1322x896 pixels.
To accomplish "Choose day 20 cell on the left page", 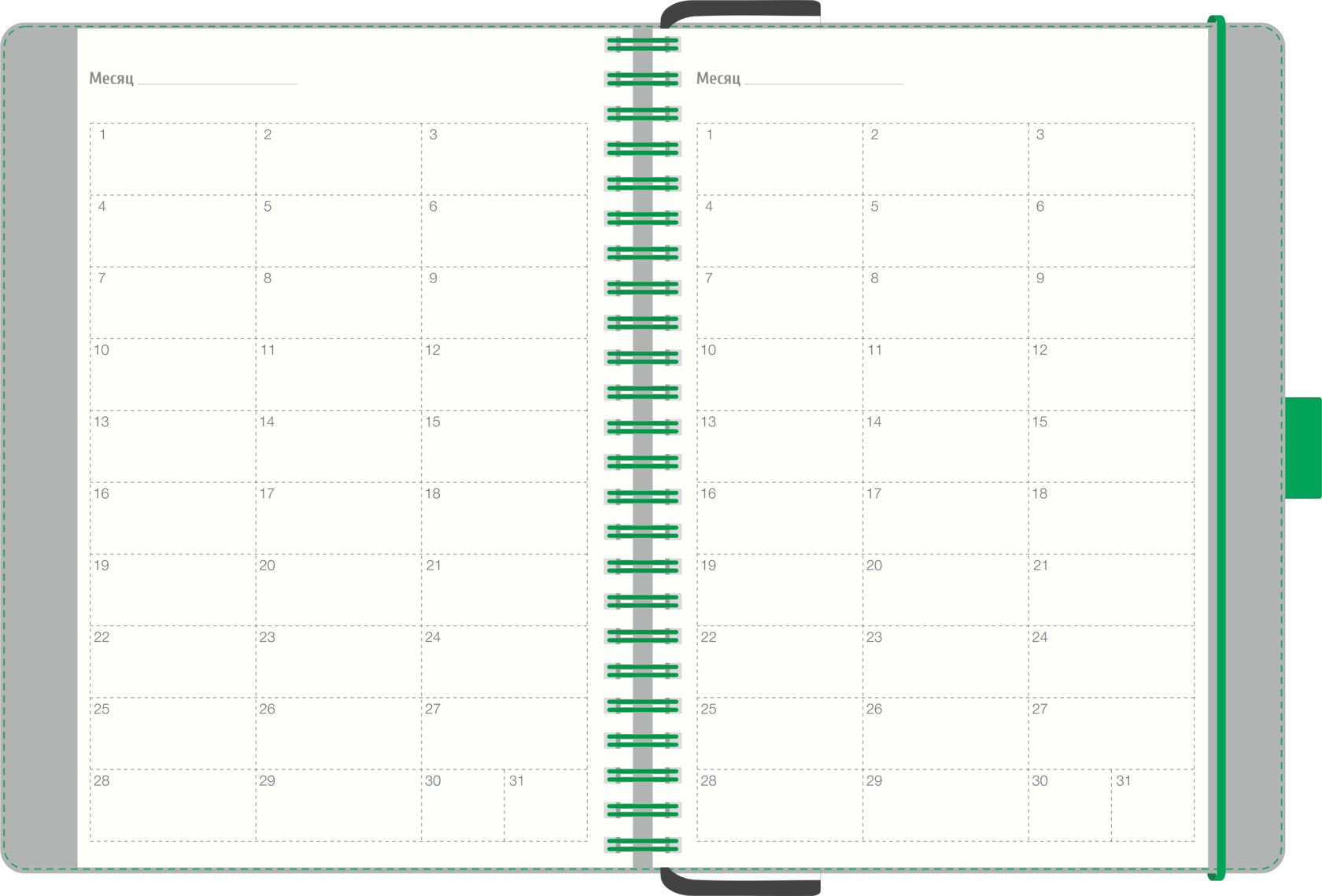I will tap(338, 590).
